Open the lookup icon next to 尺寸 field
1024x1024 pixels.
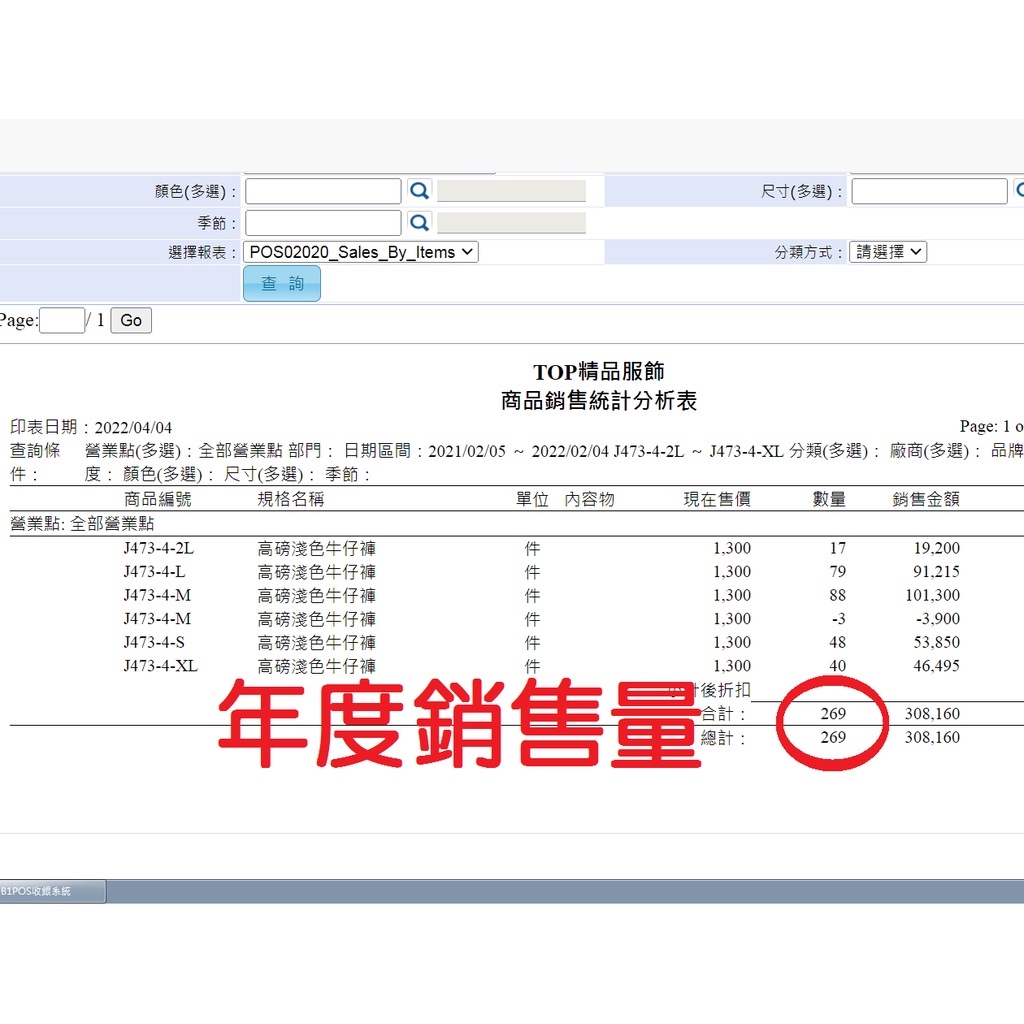coord(1018,190)
